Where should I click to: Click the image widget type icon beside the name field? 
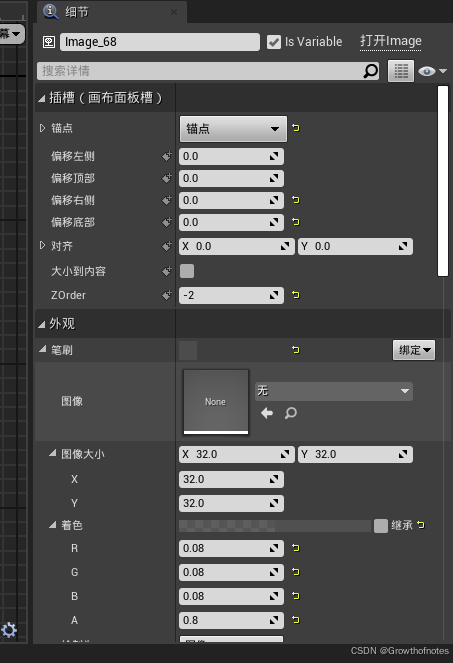click(49, 42)
